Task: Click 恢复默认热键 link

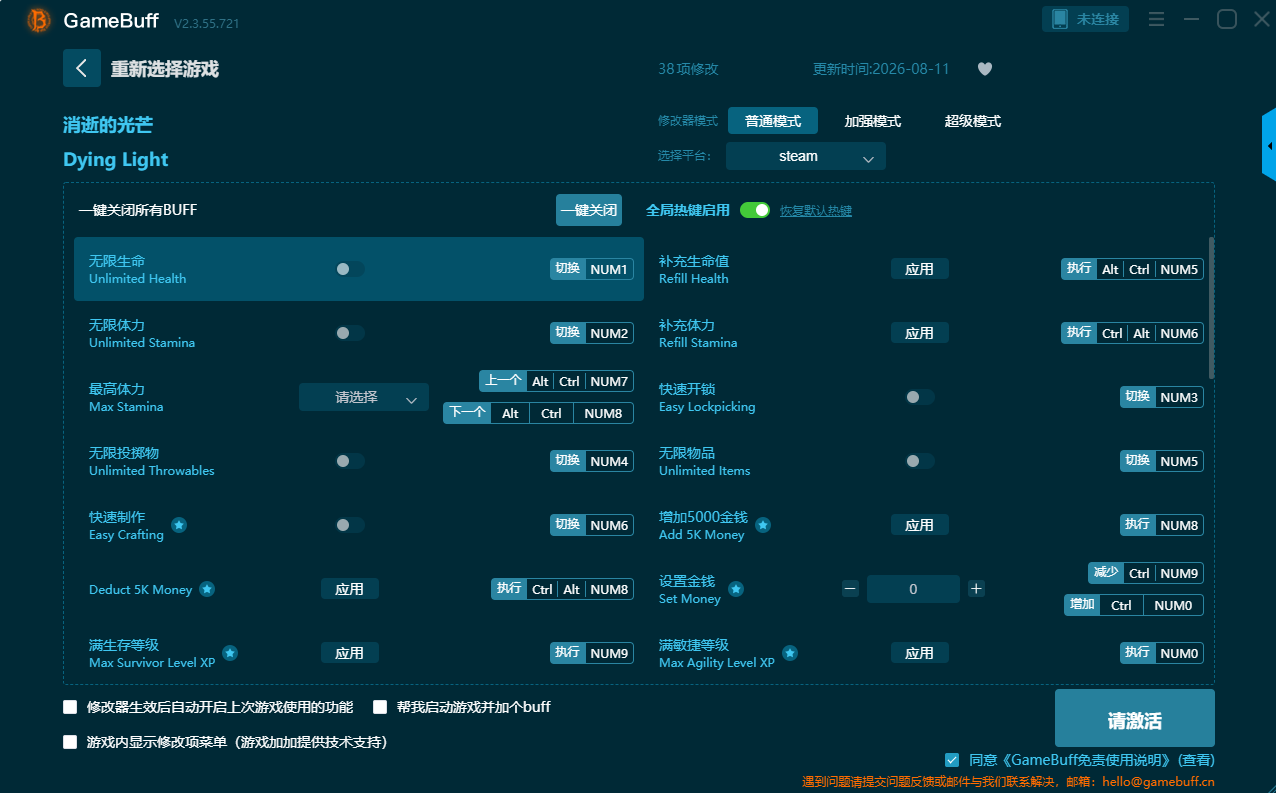Action: click(x=816, y=211)
